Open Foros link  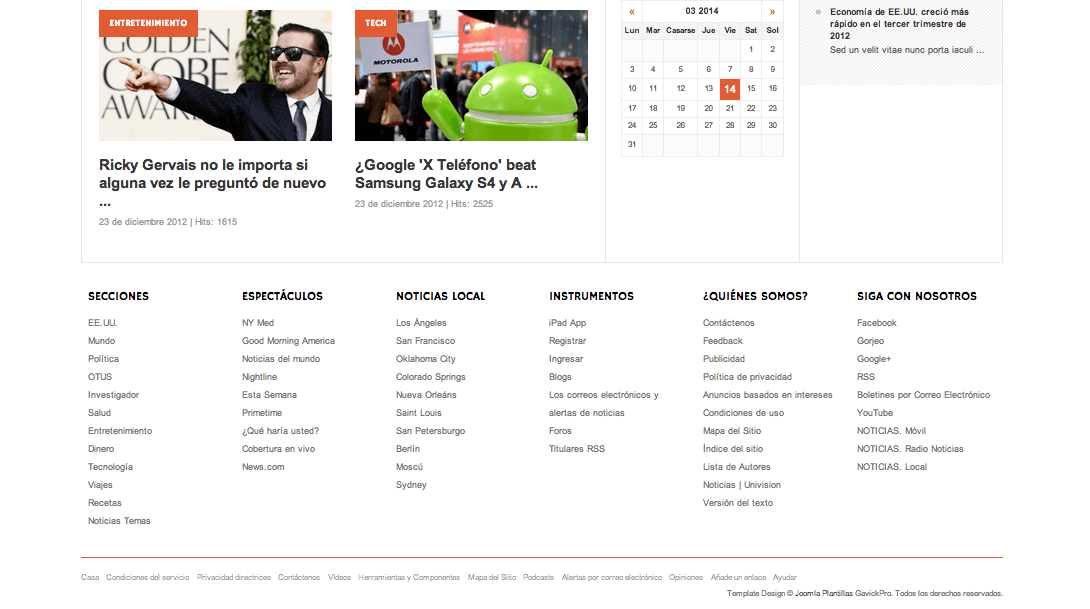click(560, 431)
